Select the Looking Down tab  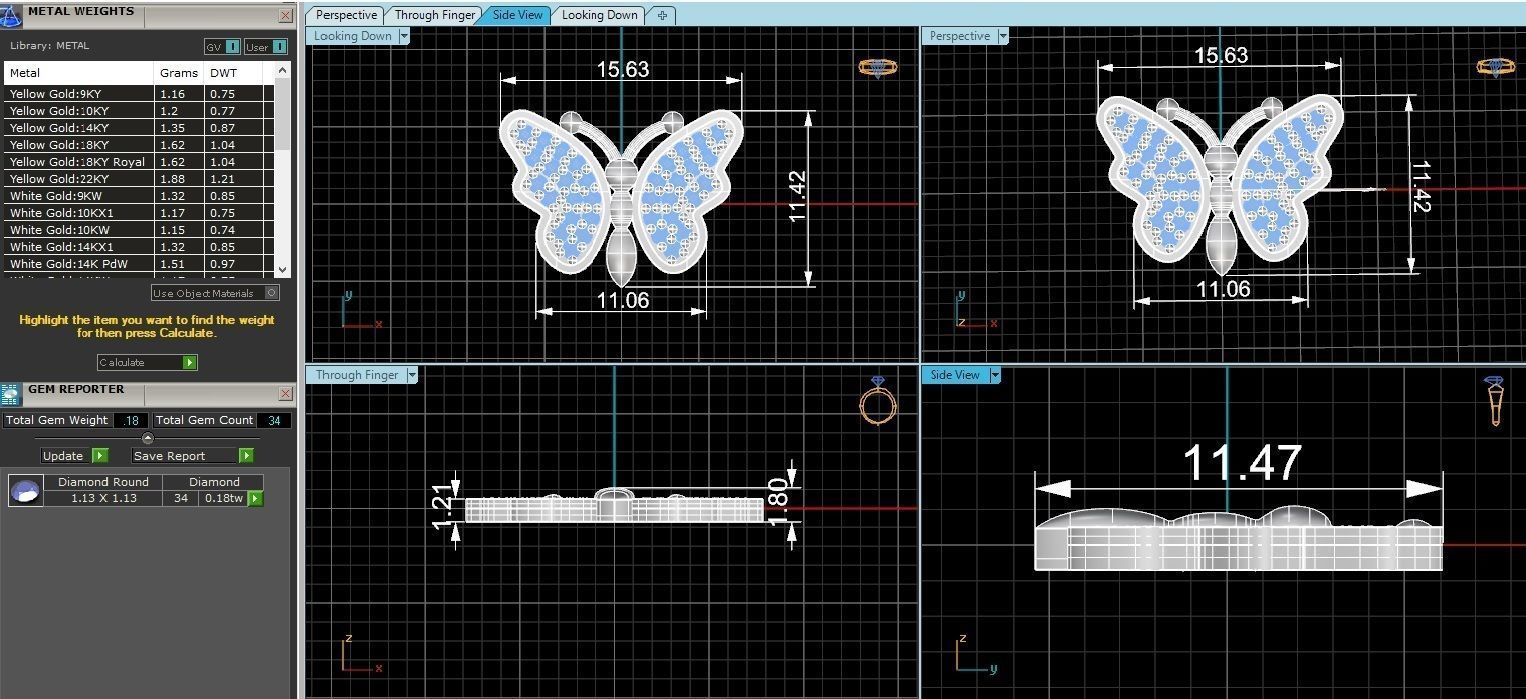tap(599, 15)
